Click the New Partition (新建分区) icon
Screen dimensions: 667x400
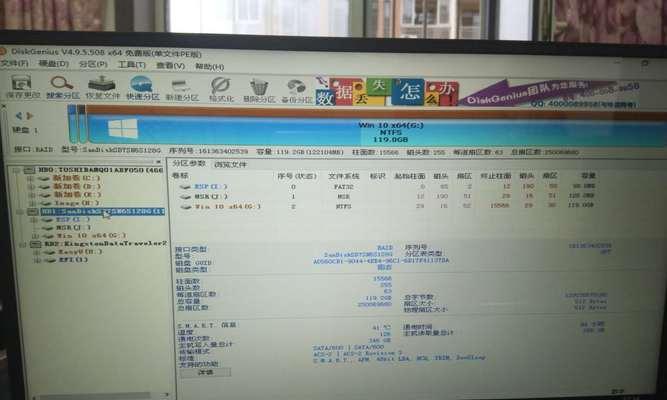tap(181, 88)
